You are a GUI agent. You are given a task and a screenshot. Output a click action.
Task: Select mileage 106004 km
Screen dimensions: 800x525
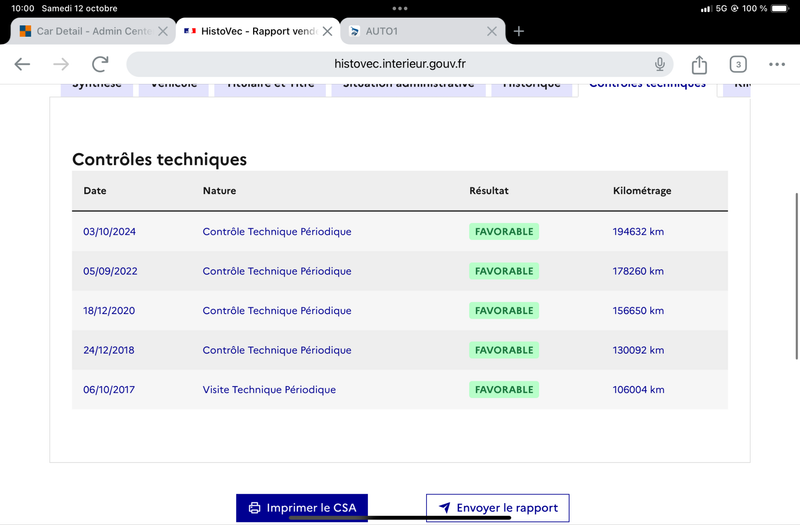click(638, 390)
